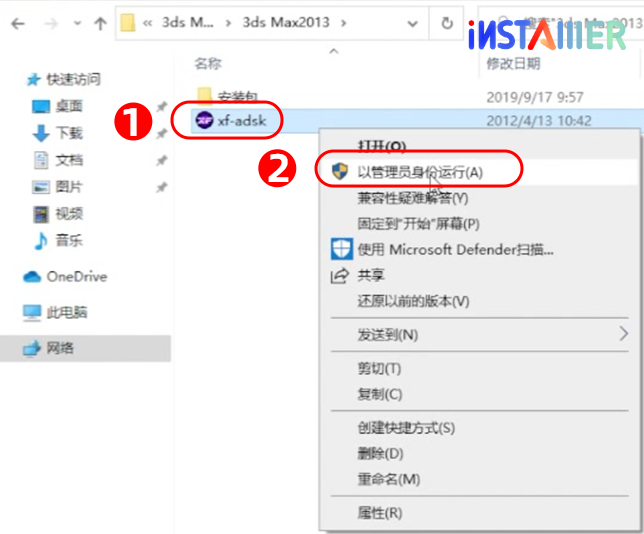The width and height of the screenshot is (644, 534).
Task: Sort by 名称 column header
Action: click(x=207, y=63)
